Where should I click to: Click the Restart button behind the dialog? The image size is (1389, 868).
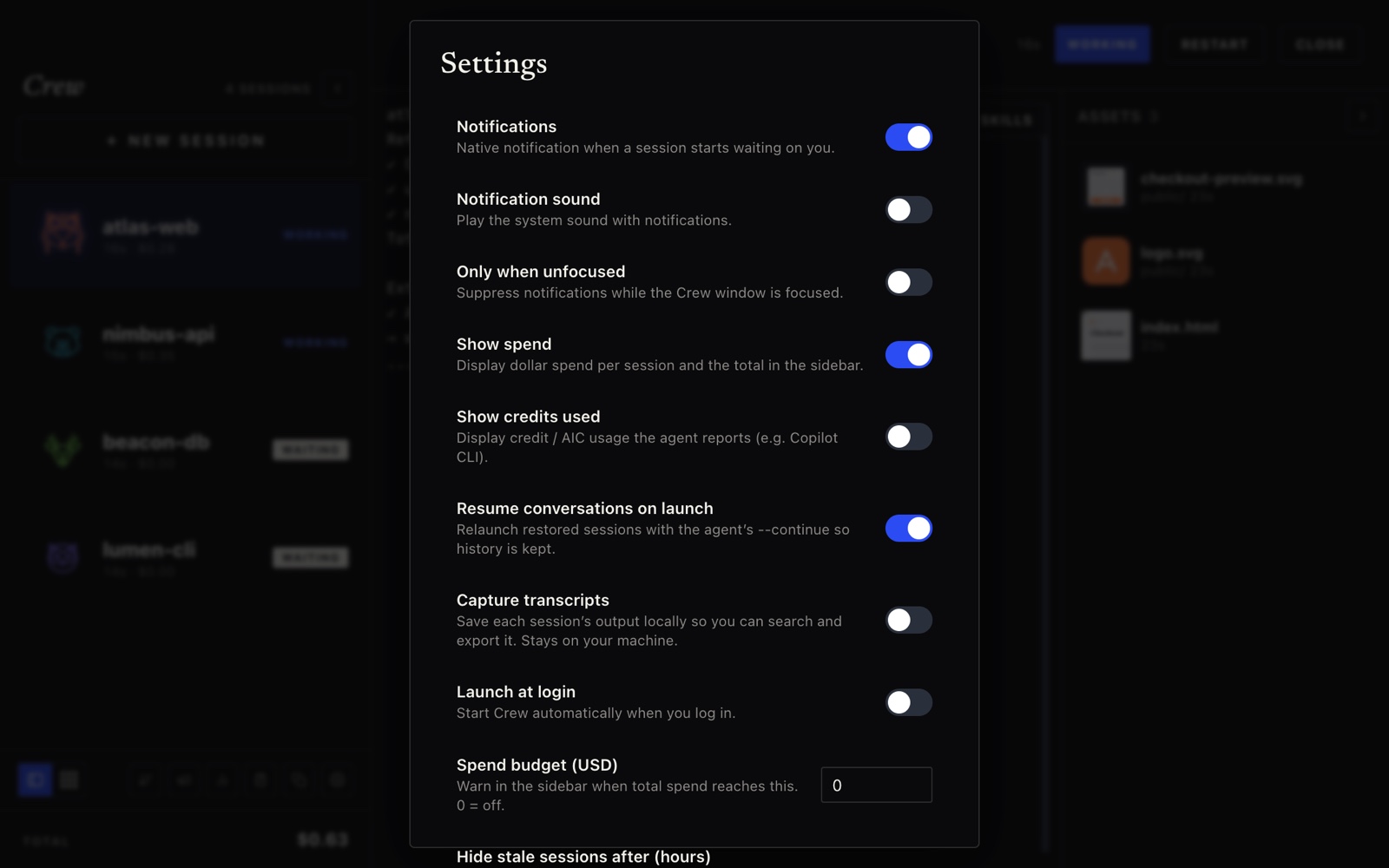1215,44
